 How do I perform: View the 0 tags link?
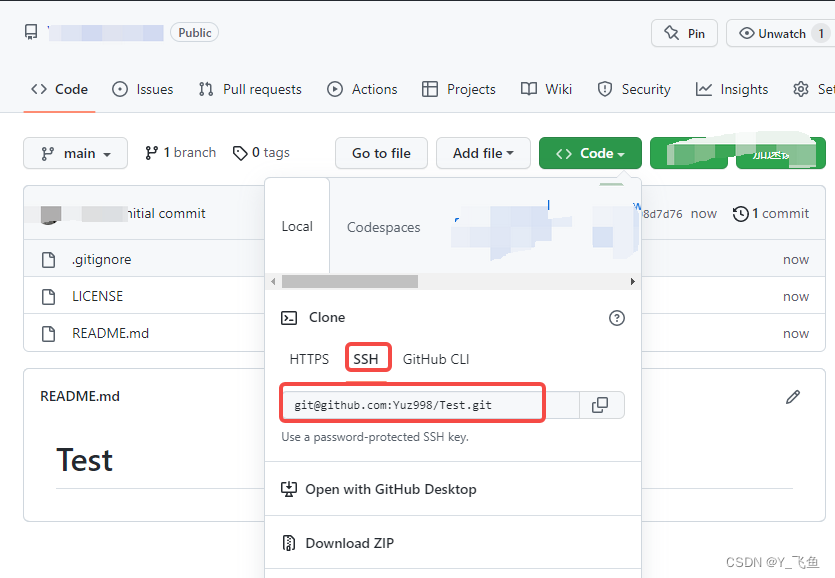pos(261,153)
